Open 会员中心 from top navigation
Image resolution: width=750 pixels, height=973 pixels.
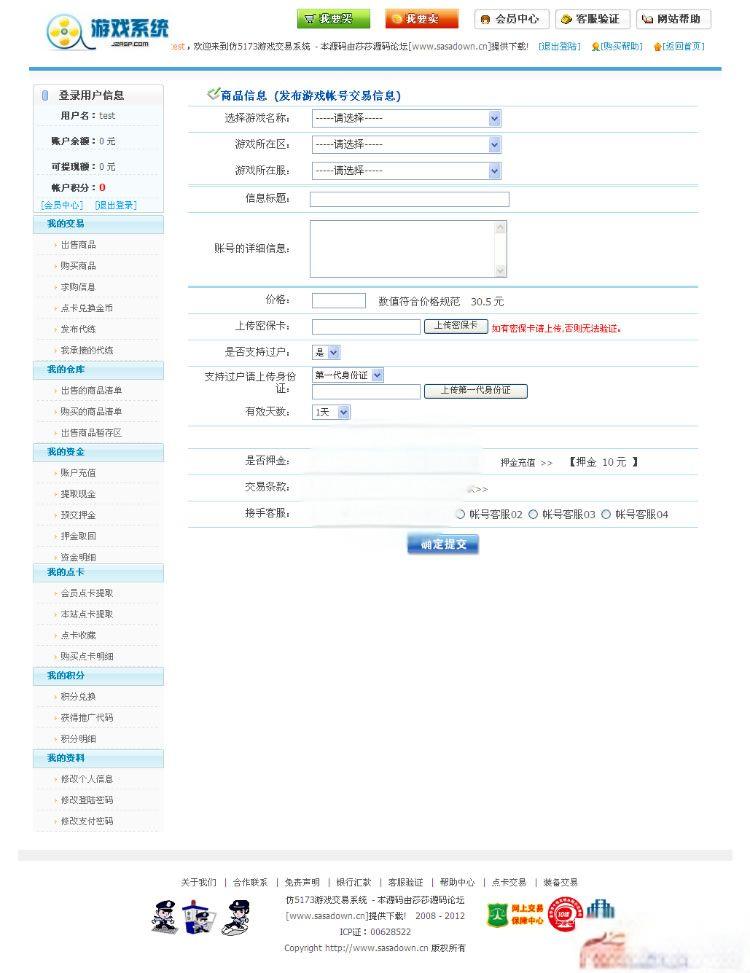click(511, 19)
